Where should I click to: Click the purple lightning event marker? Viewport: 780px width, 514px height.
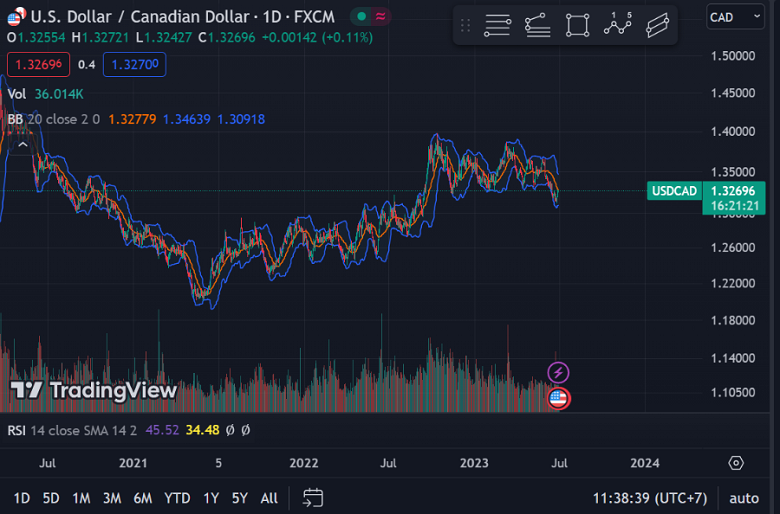558,373
